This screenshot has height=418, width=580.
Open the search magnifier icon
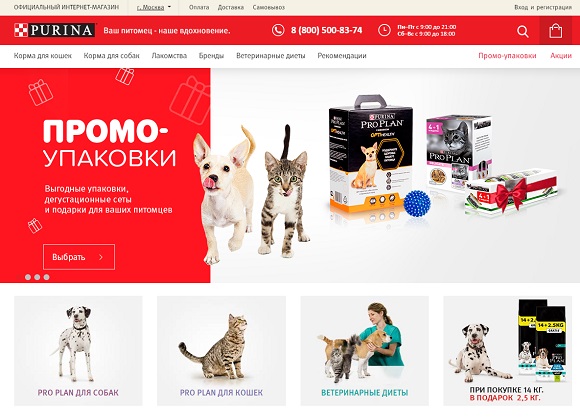point(522,31)
